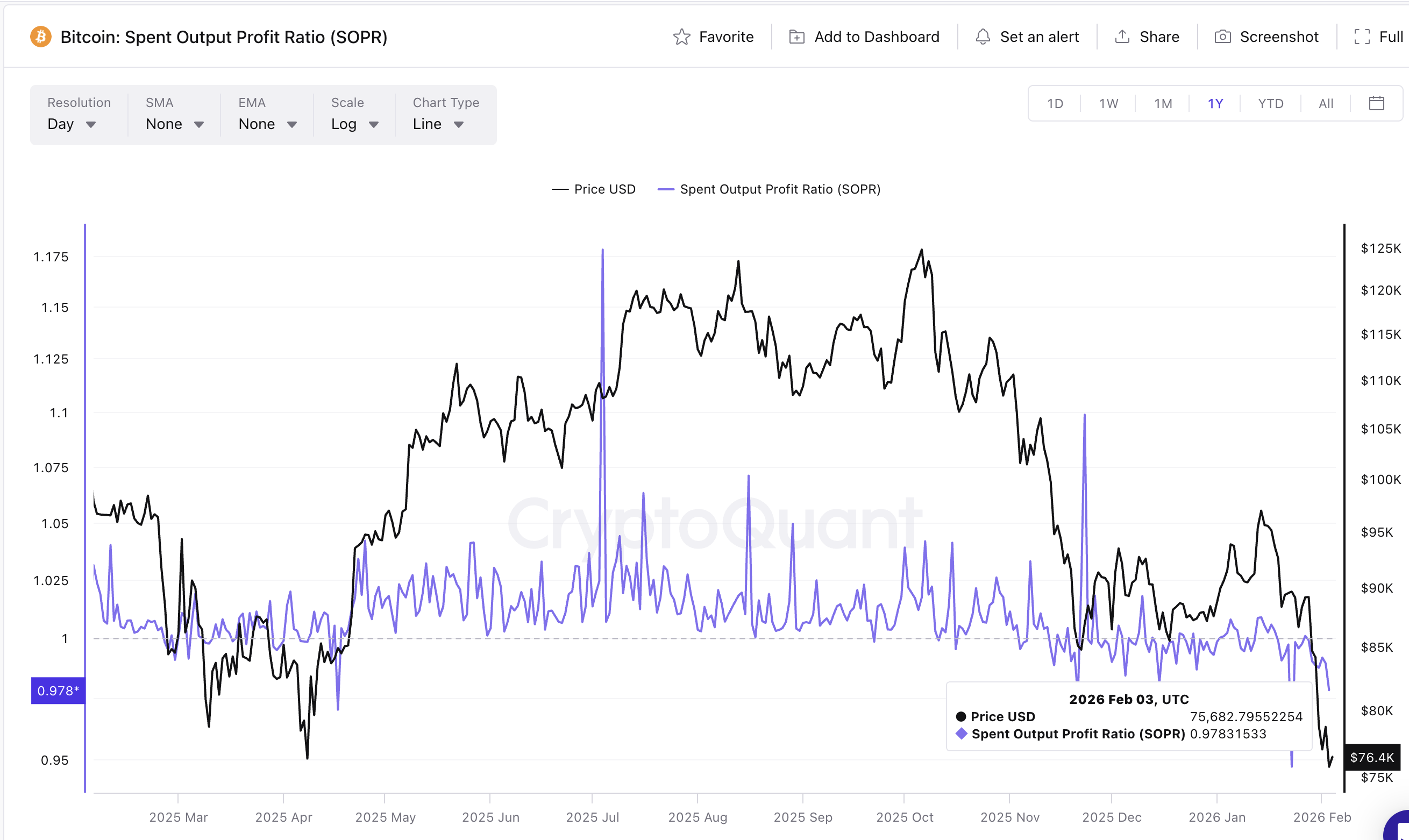Open the custom date range calendar icon
1409x840 pixels.
[1377, 103]
